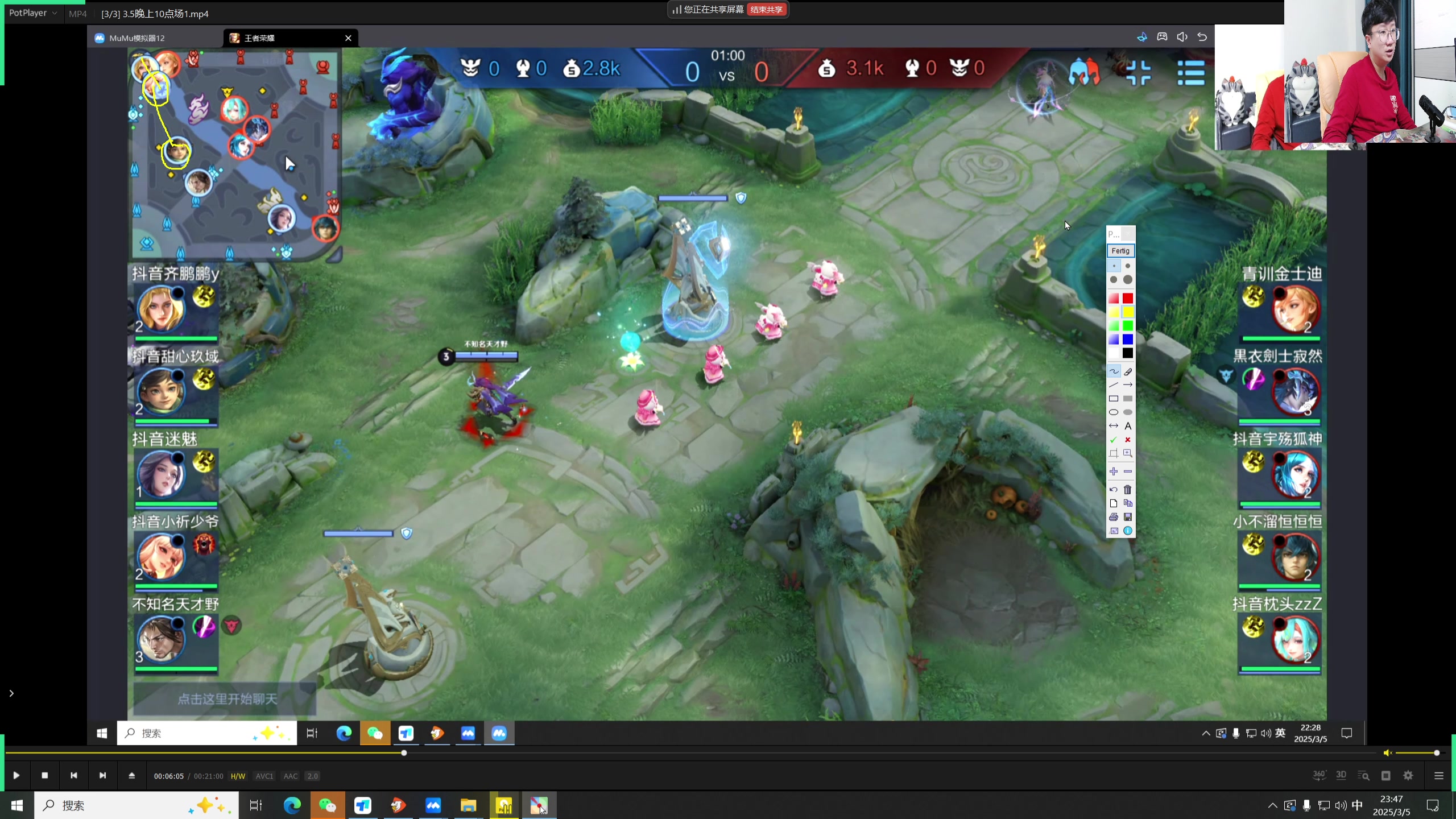This screenshot has height=819, width=1456.
Task: Select the largest pen size dot
Action: [1128, 279]
